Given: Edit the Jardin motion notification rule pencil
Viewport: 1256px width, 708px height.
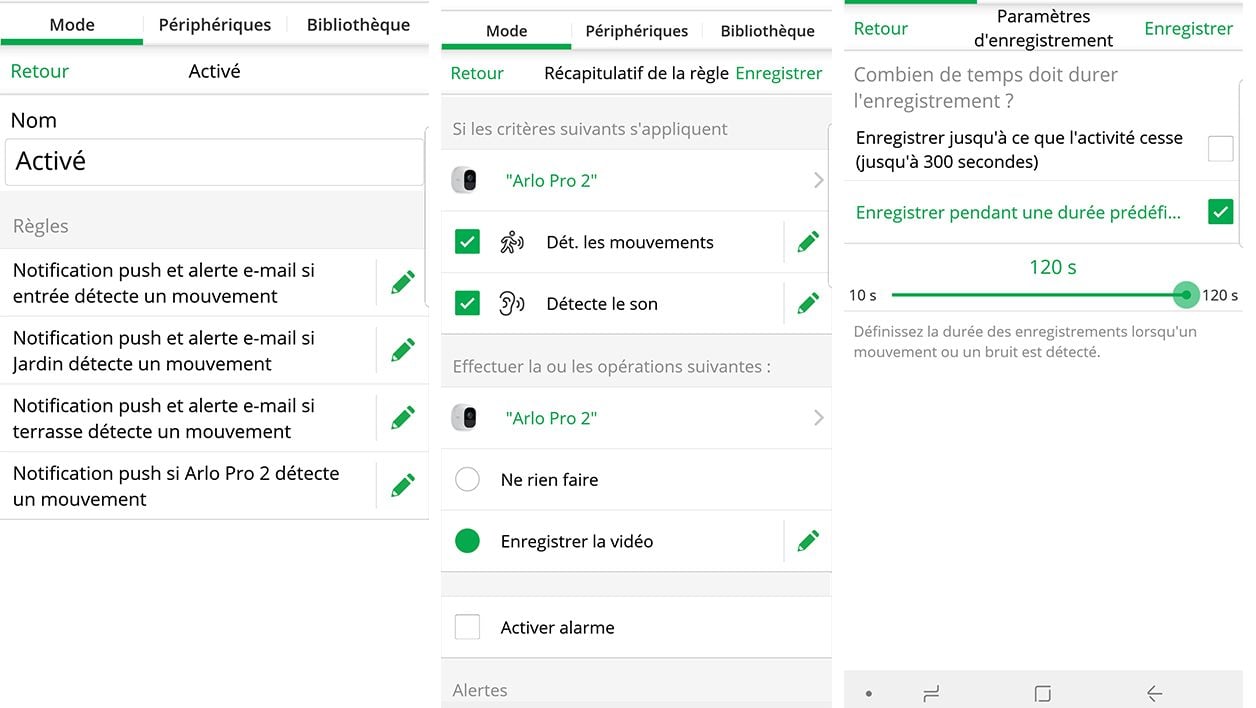Looking at the screenshot, I should tap(403, 350).
